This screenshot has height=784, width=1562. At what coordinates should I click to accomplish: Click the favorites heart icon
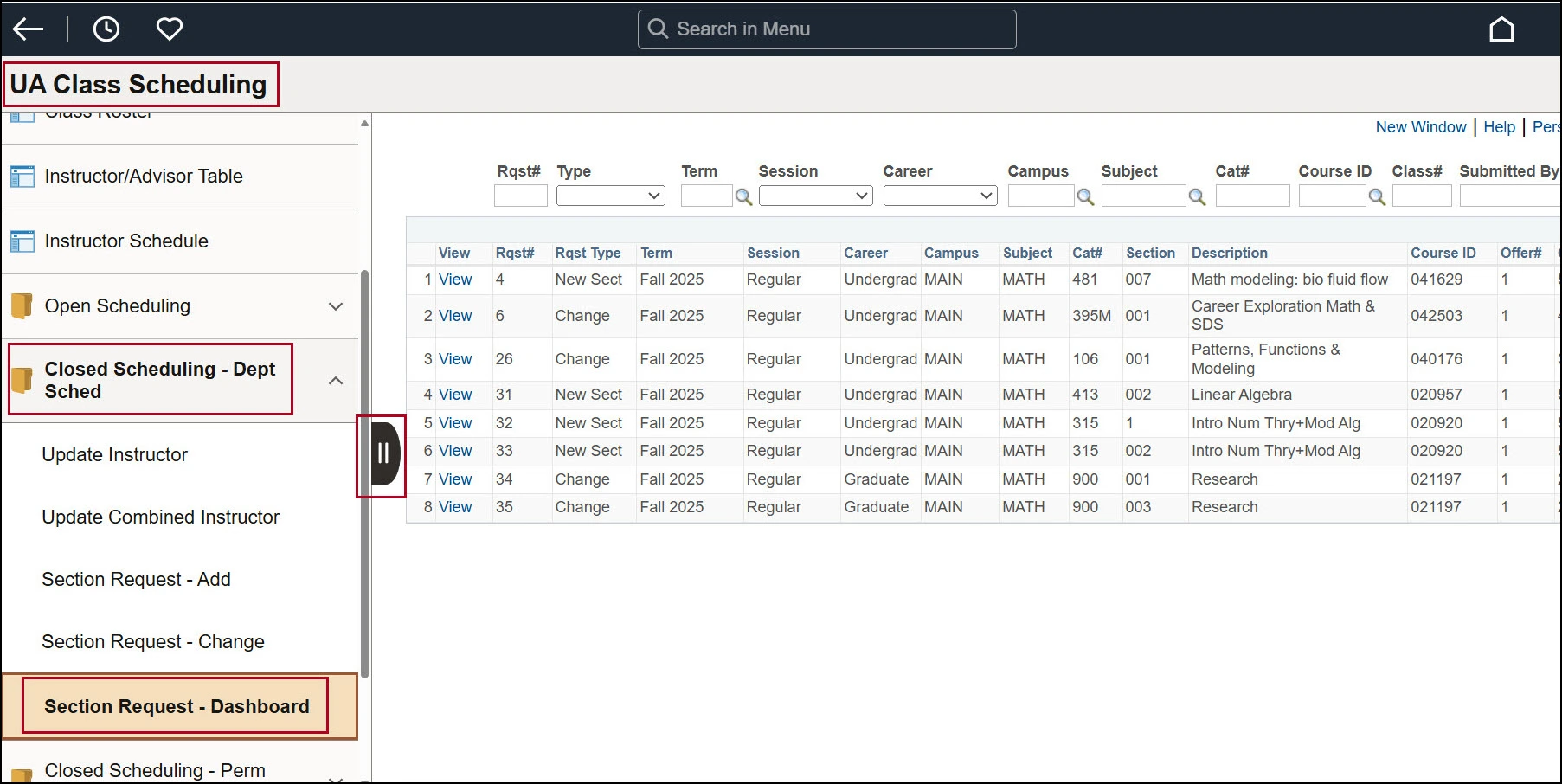pos(170,29)
